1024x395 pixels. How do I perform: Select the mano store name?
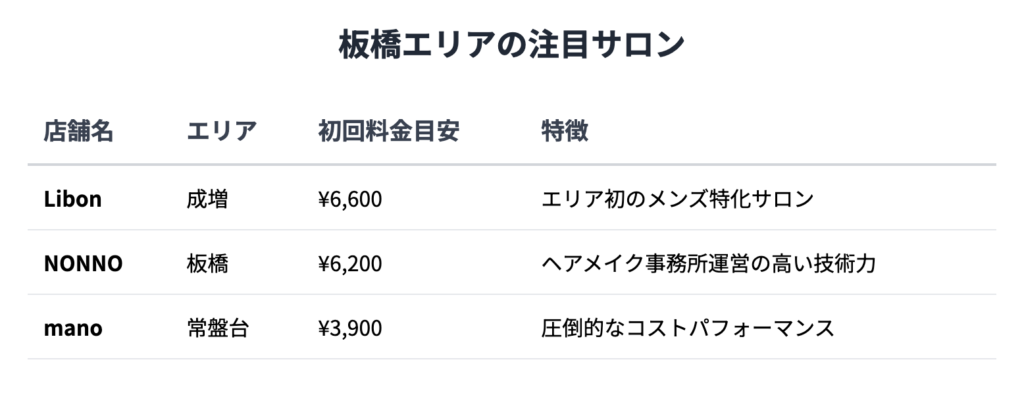click(x=73, y=328)
